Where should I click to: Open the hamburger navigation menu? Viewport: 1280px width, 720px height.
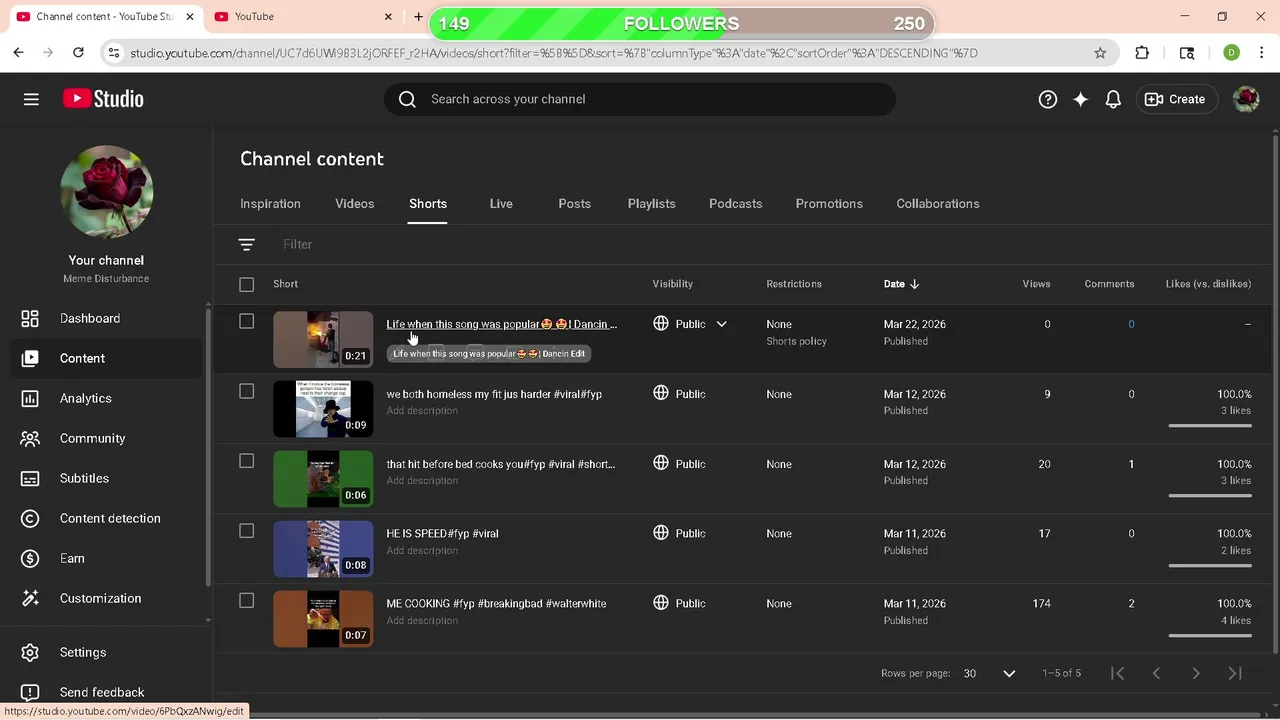pyautogui.click(x=31, y=99)
